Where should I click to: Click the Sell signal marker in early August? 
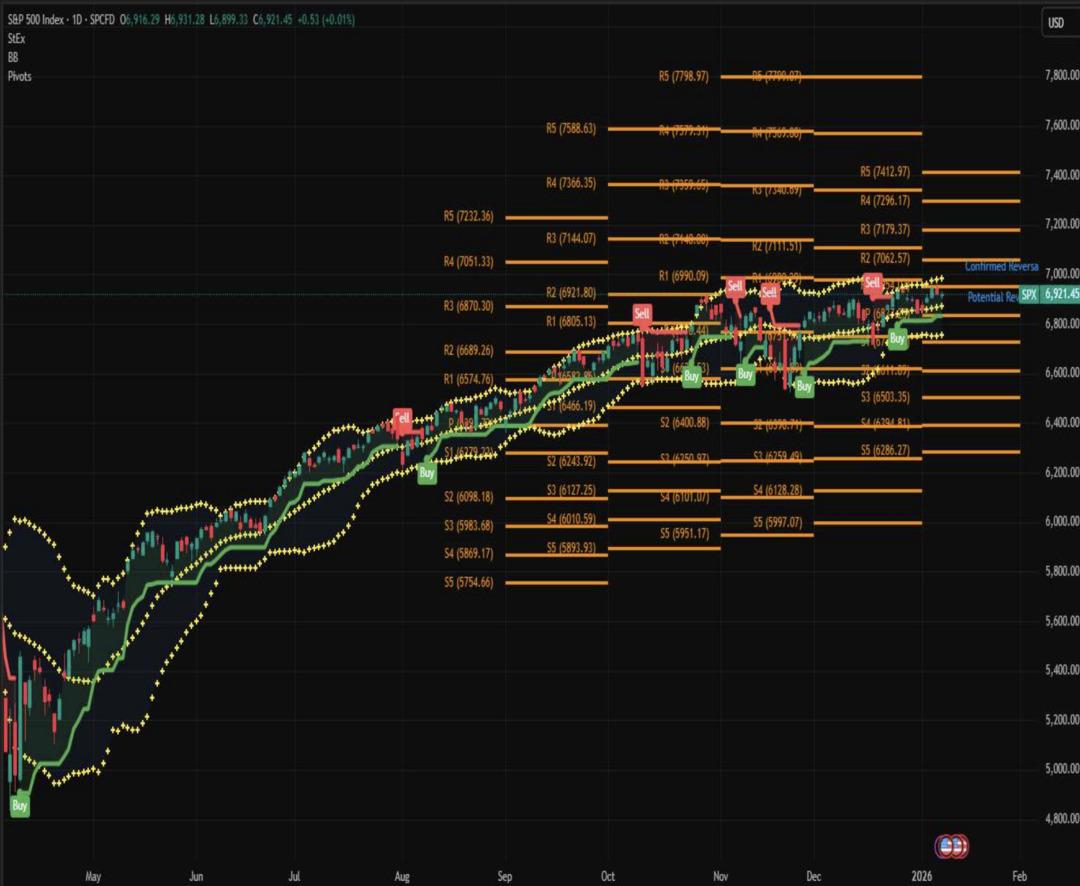402,416
